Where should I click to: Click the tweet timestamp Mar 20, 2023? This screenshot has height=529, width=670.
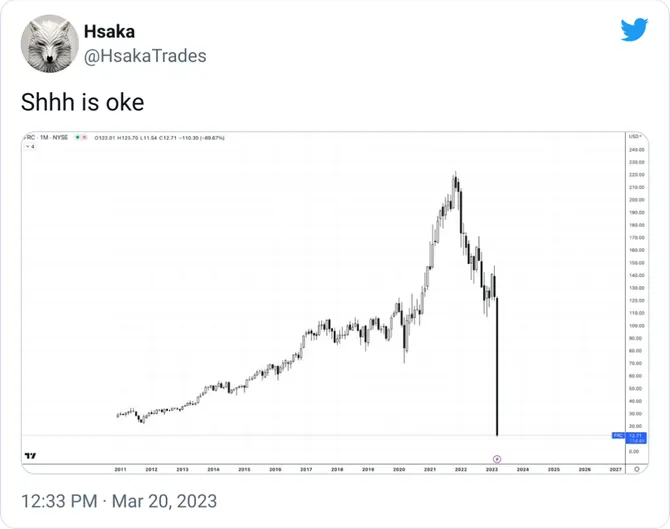click(119, 500)
